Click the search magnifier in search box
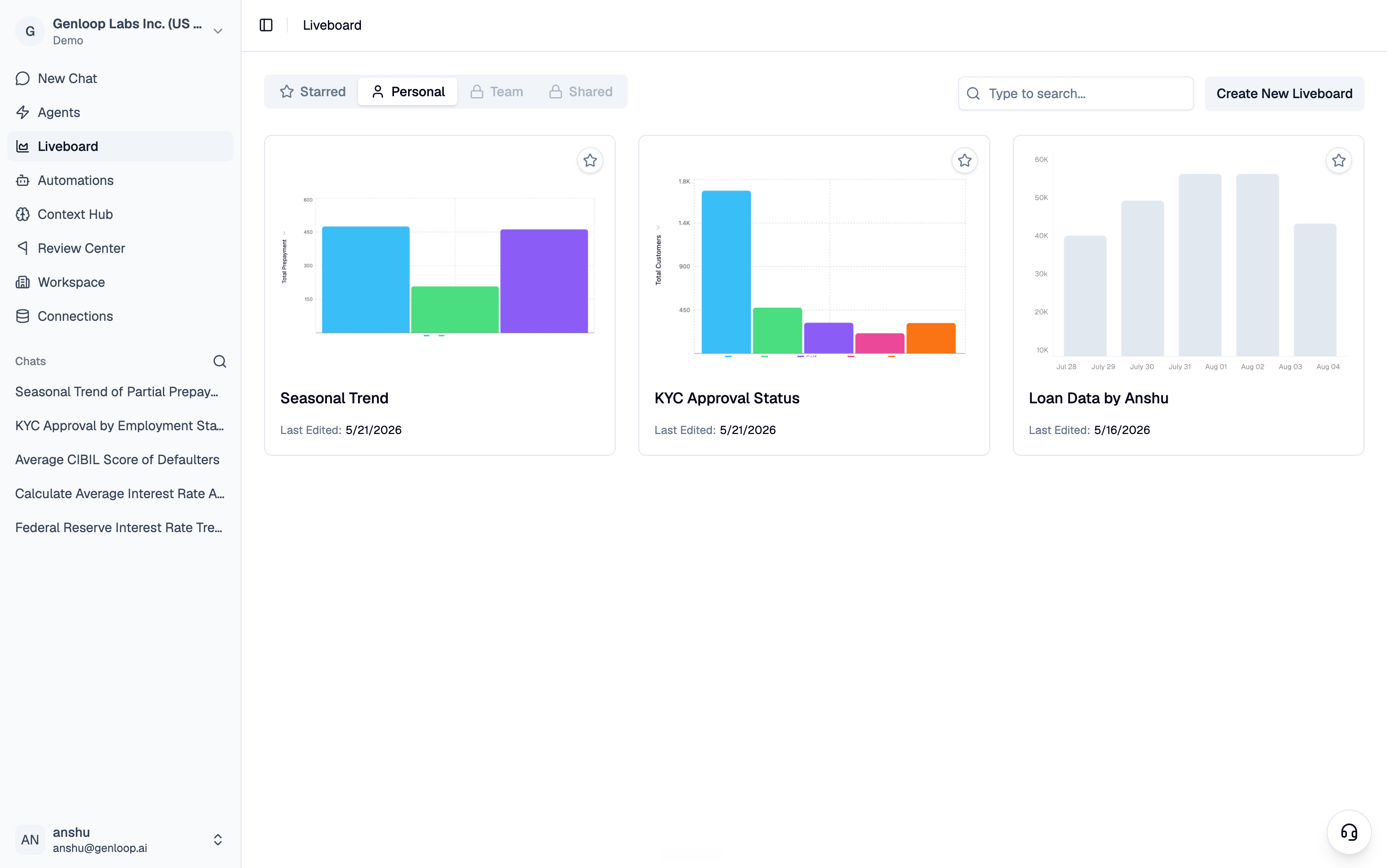Screen dimensions: 1387x868 pos(973,93)
